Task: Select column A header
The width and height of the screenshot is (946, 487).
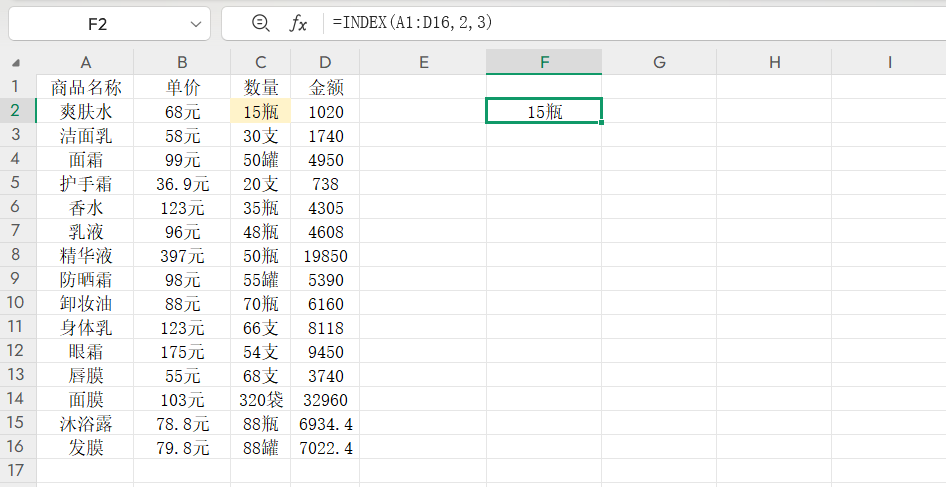Action: click(86, 62)
